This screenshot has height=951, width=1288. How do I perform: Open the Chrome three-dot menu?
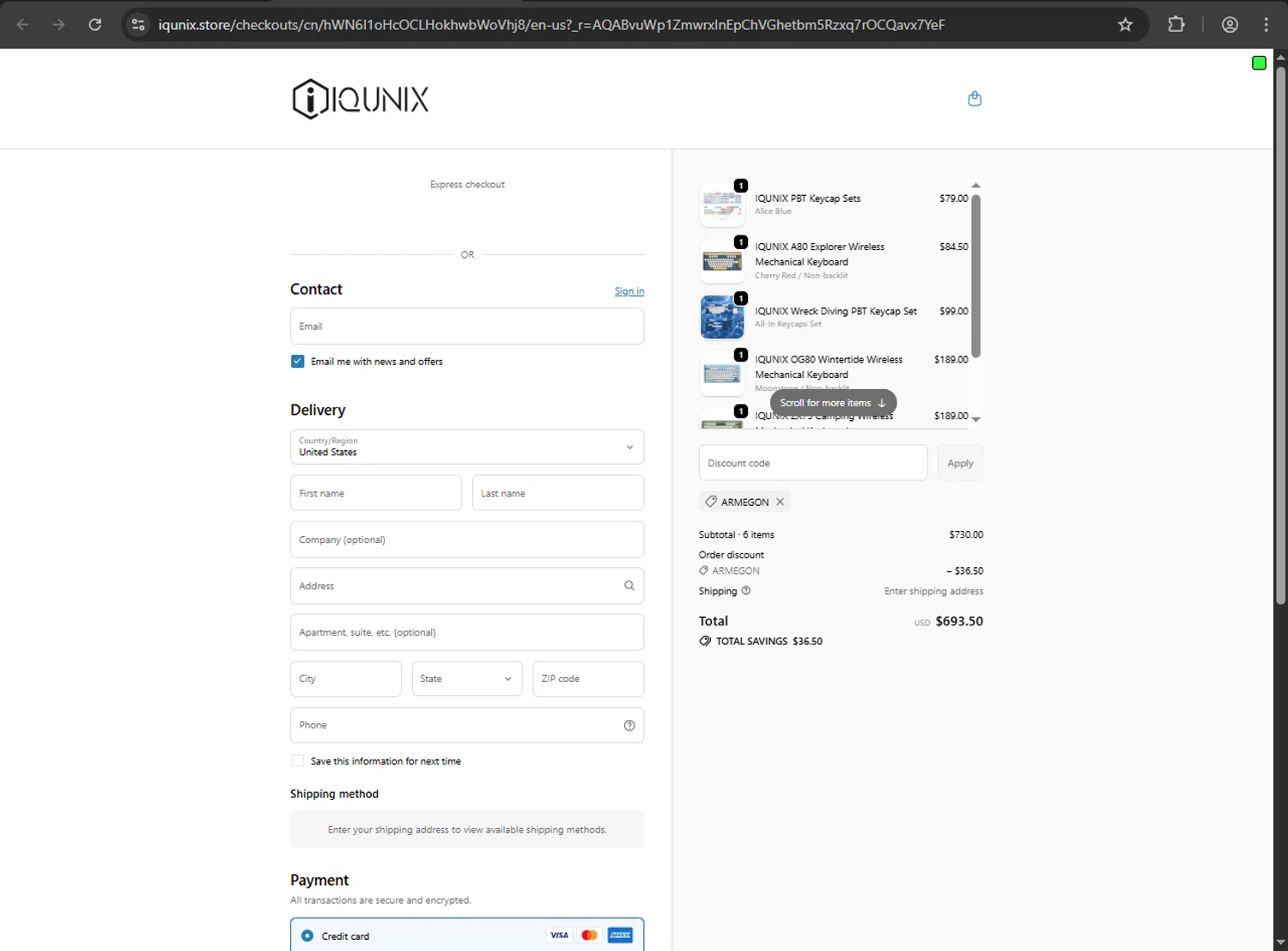pyautogui.click(x=1266, y=25)
